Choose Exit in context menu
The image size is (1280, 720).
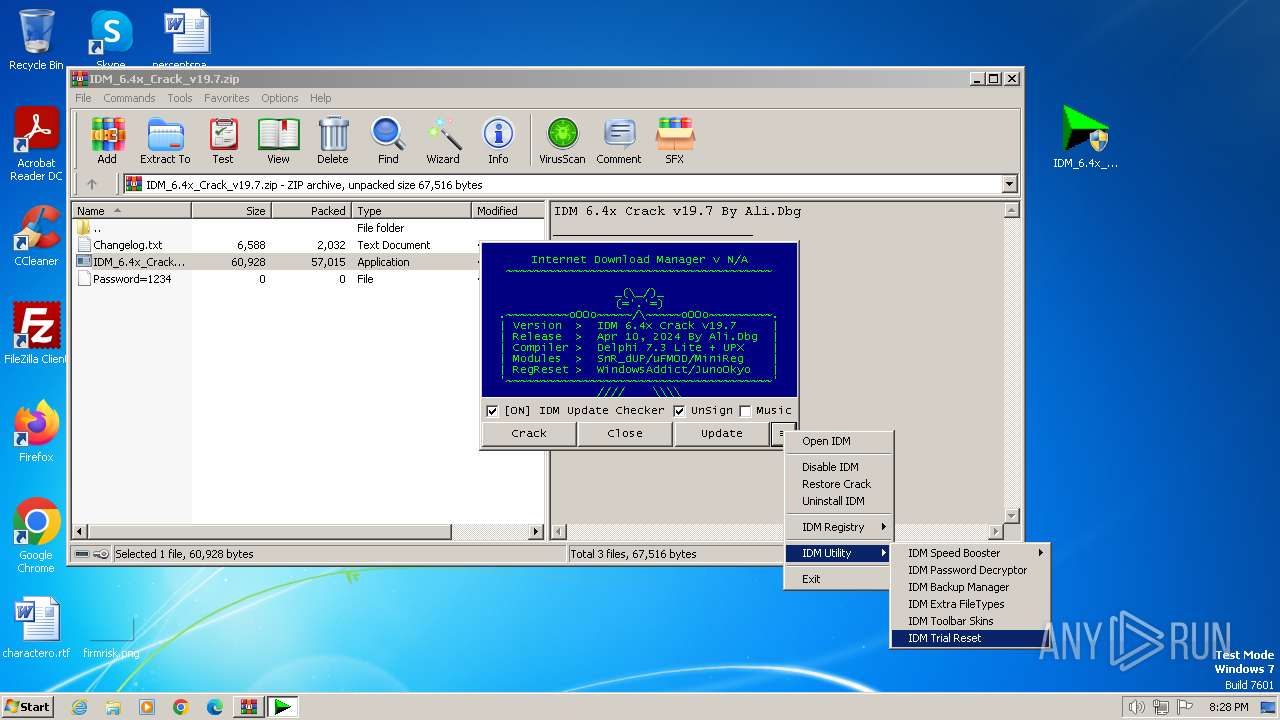tap(838, 579)
